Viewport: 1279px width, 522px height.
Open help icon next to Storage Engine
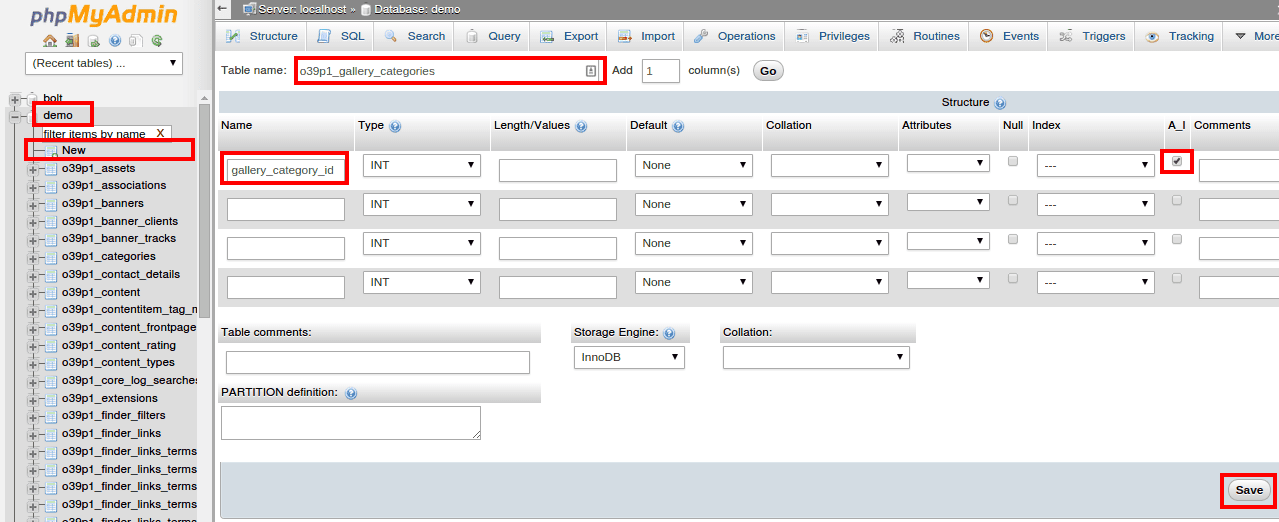(669, 333)
